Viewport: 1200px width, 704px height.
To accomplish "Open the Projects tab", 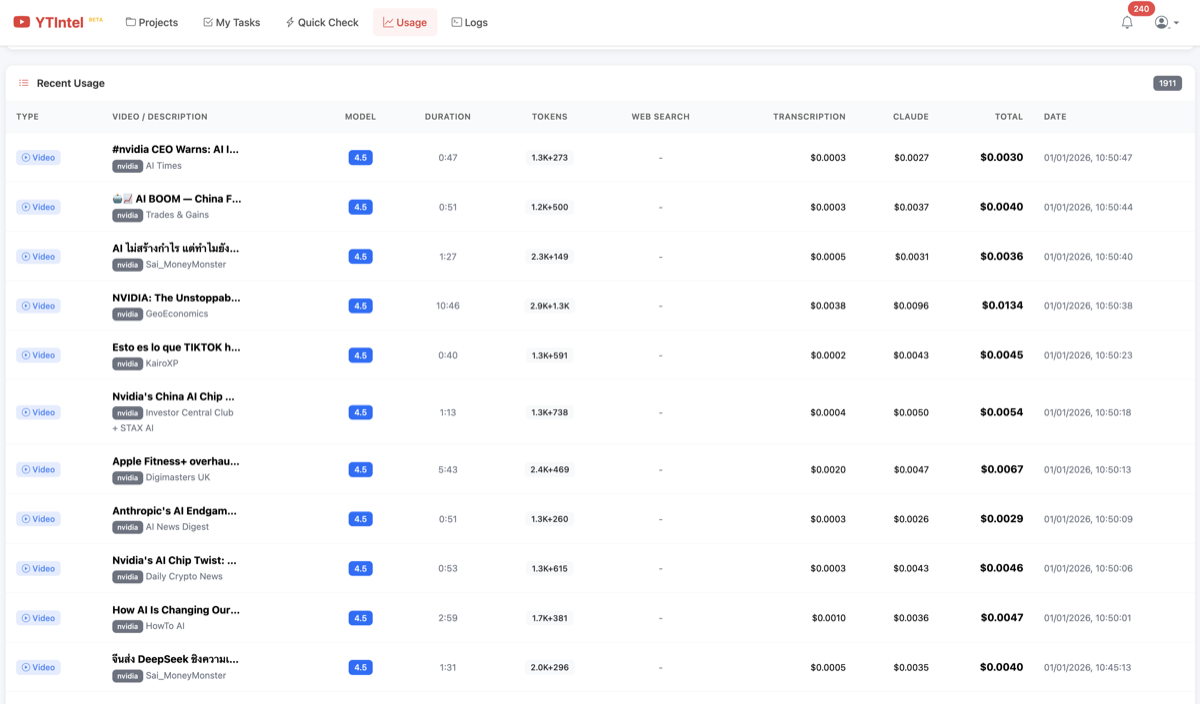I will 152,22.
